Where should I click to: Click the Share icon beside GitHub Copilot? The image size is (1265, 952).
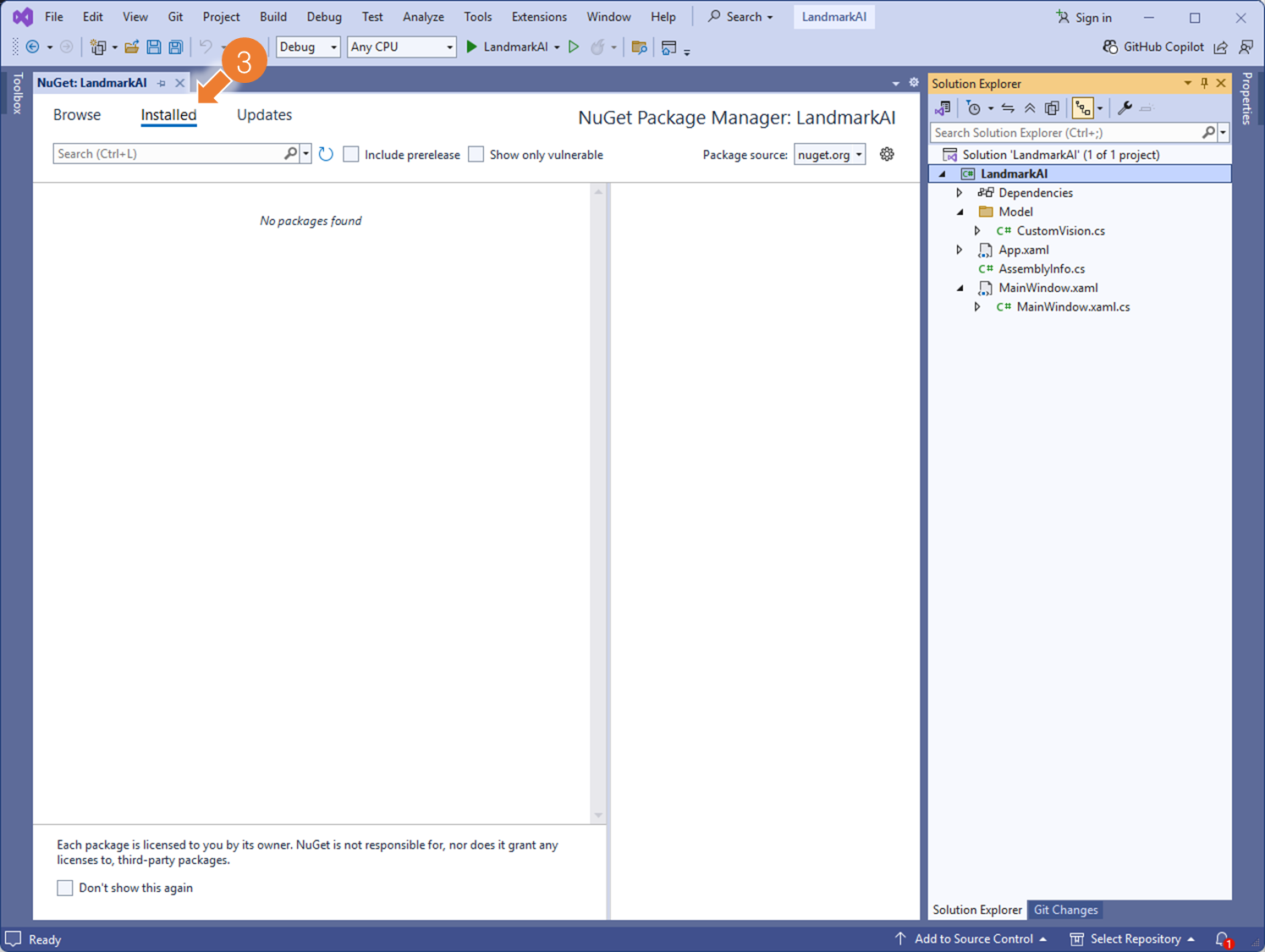(1220, 47)
